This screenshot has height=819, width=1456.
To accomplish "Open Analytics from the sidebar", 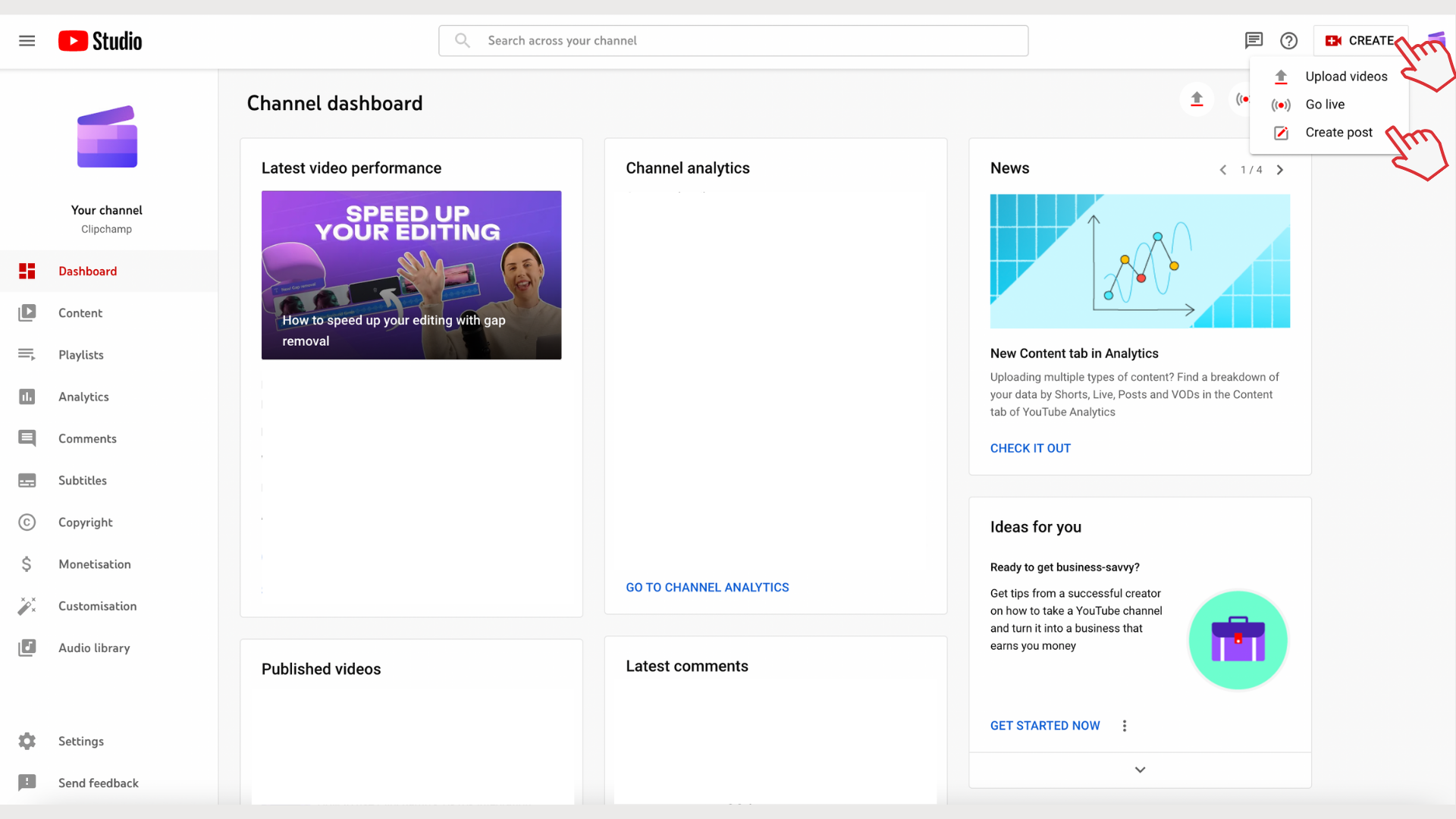I will coord(83,397).
